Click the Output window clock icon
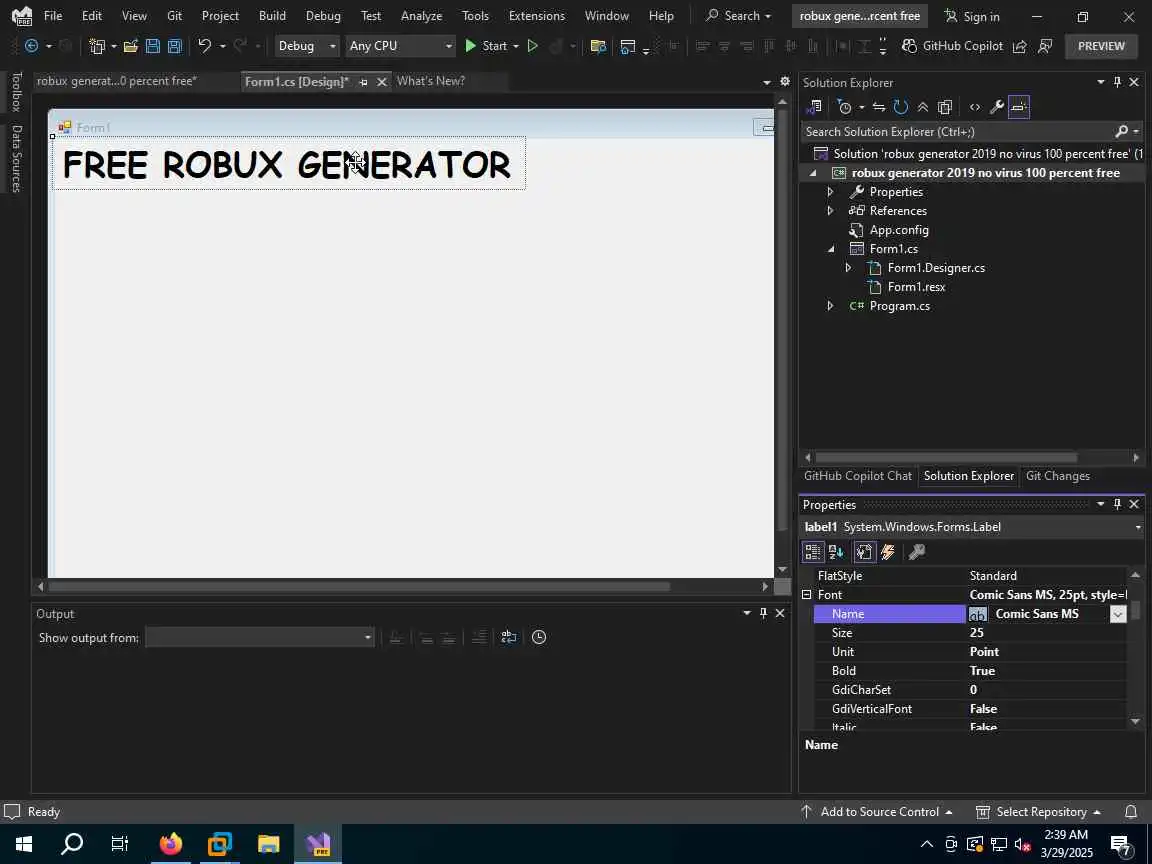The height and width of the screenshot is (864, 1152). tap(539, 638)
